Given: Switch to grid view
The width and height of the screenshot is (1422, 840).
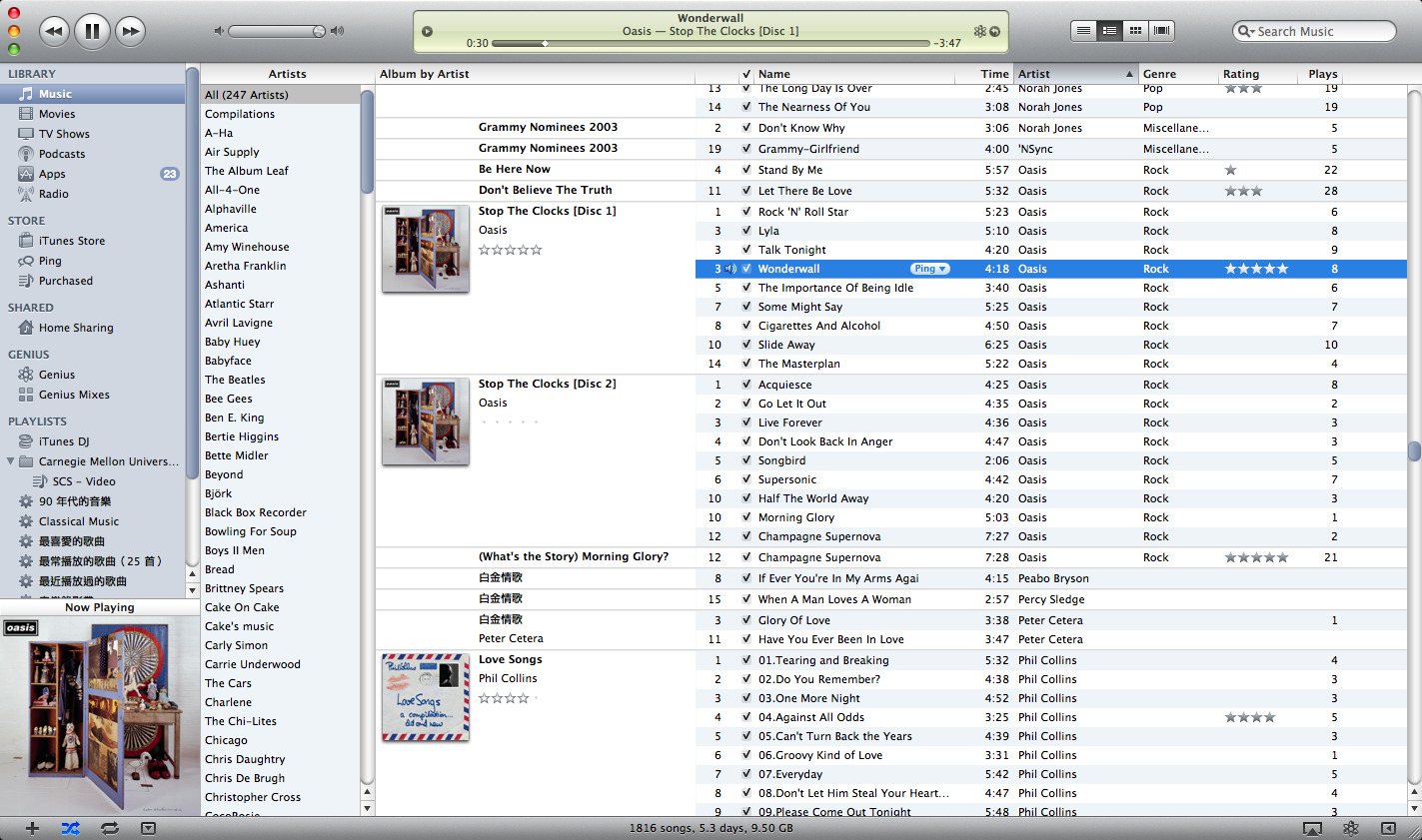Looking at the screenshot, I should (1135, 31).
